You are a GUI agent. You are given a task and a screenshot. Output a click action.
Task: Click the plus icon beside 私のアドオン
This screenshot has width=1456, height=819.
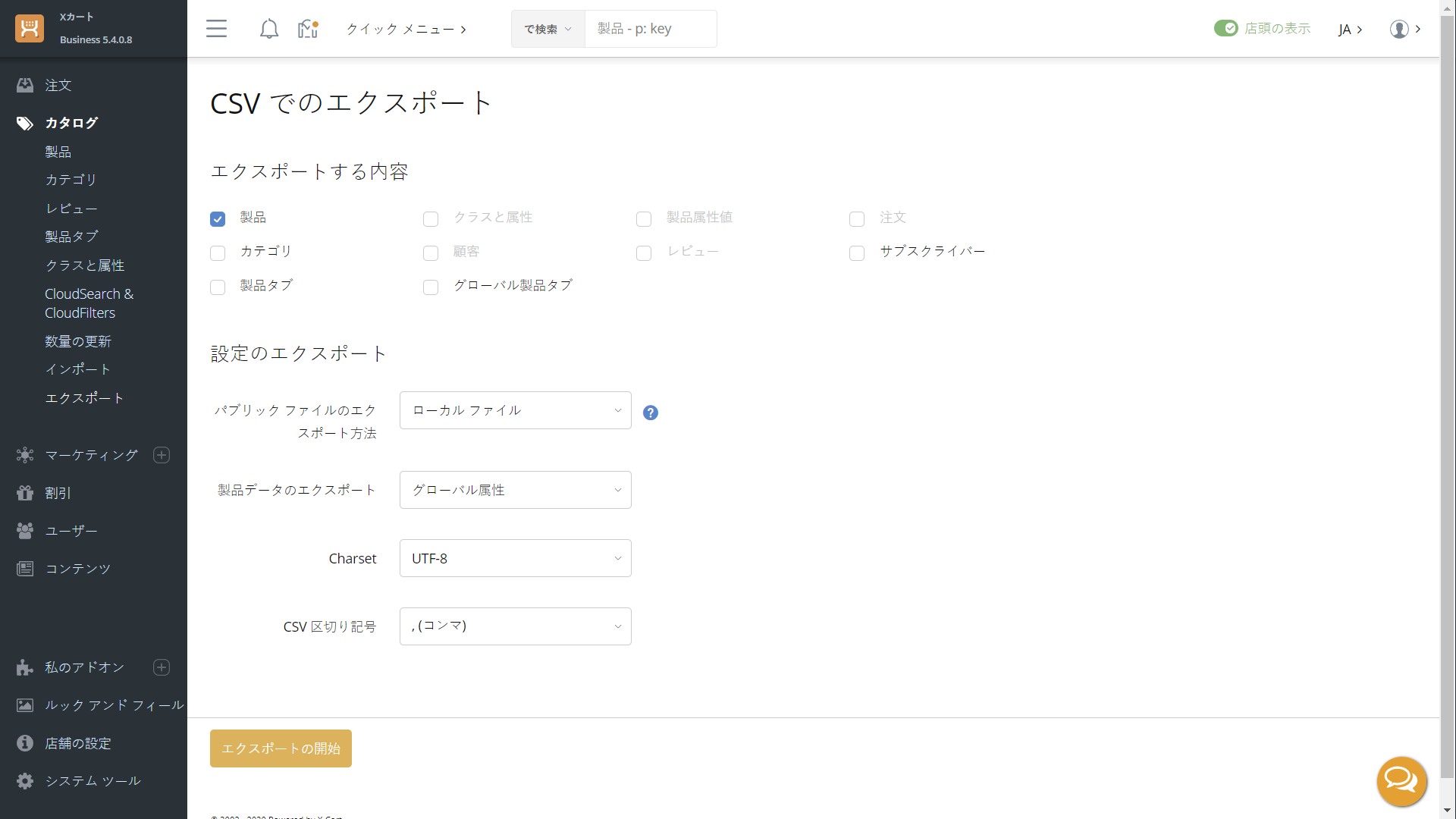pyautogui.click(x=162, y=667)
